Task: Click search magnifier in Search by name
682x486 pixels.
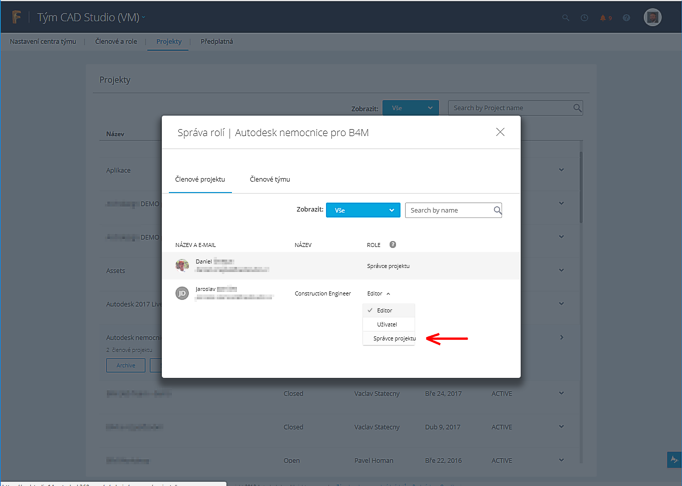Action: click(497, 211)
